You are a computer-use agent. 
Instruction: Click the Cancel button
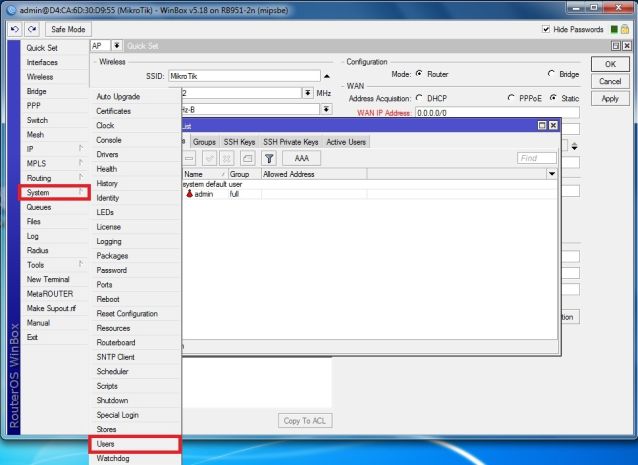(610, 81)
